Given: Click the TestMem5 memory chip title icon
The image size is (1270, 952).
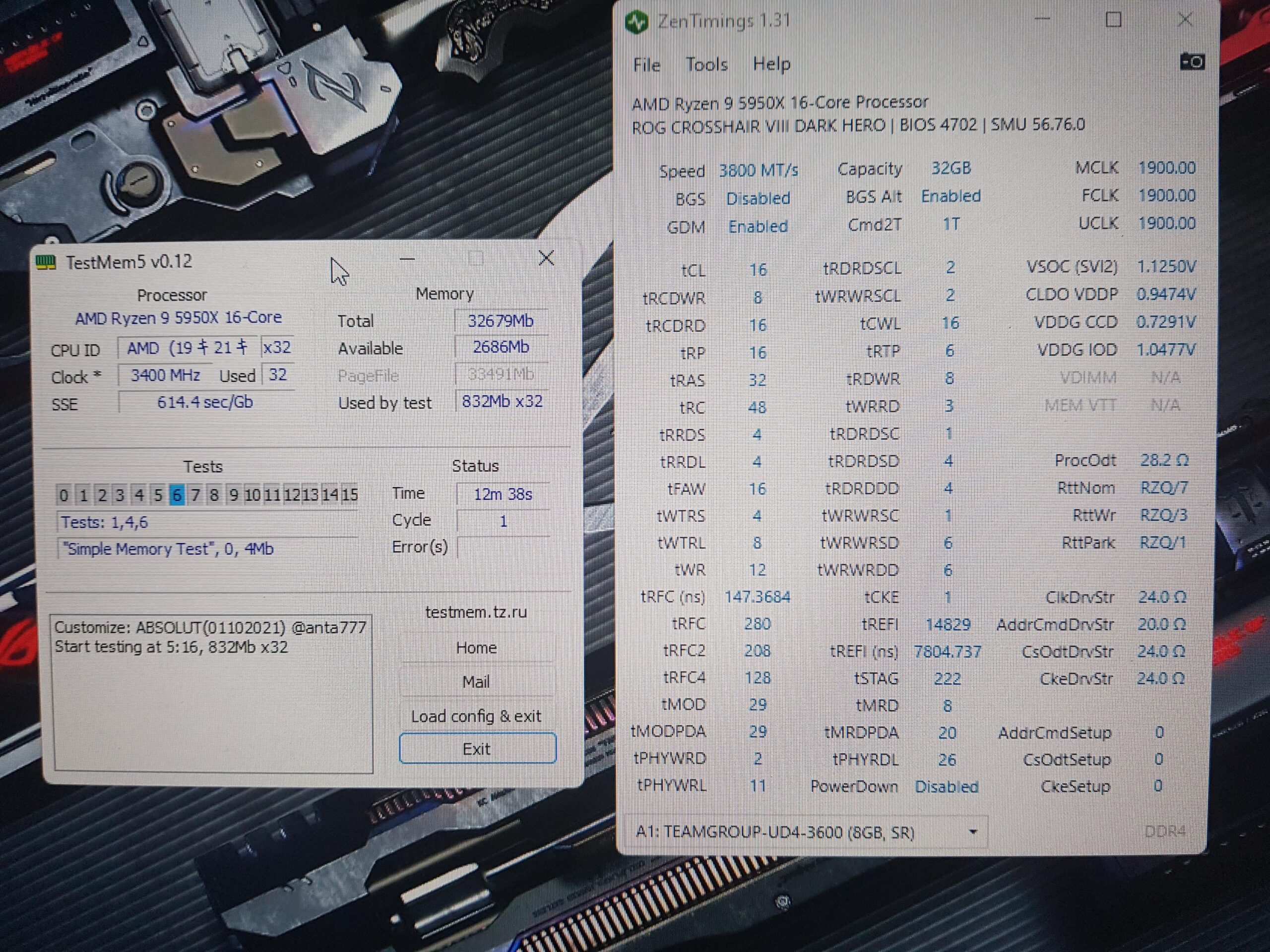Looking at the screenshot, I should [46, 262].
